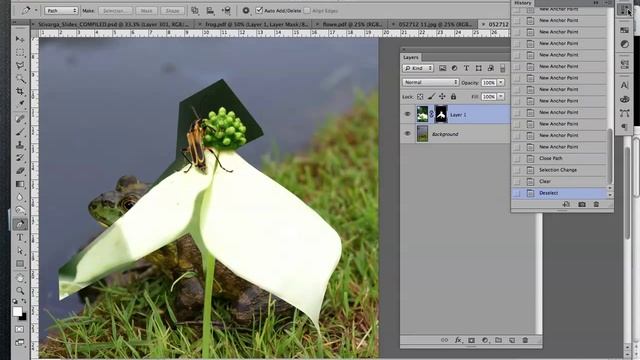Image resolution: width=640 pixels, height=360 pixels.
Task: Open the Path mode dropdown
Action: [x=61, y=11]
